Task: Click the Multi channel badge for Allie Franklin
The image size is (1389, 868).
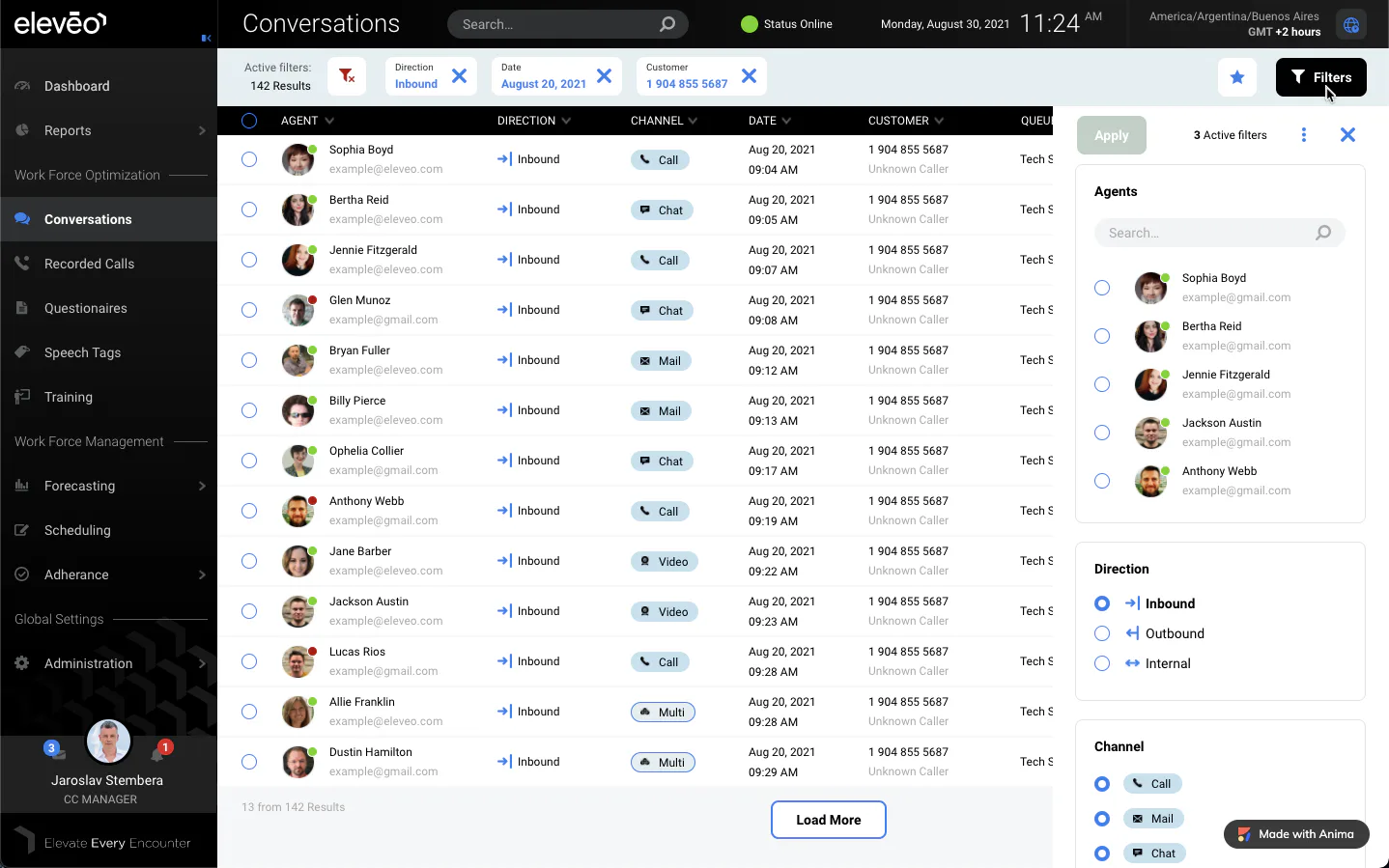Action: click(x=663, y=713)
